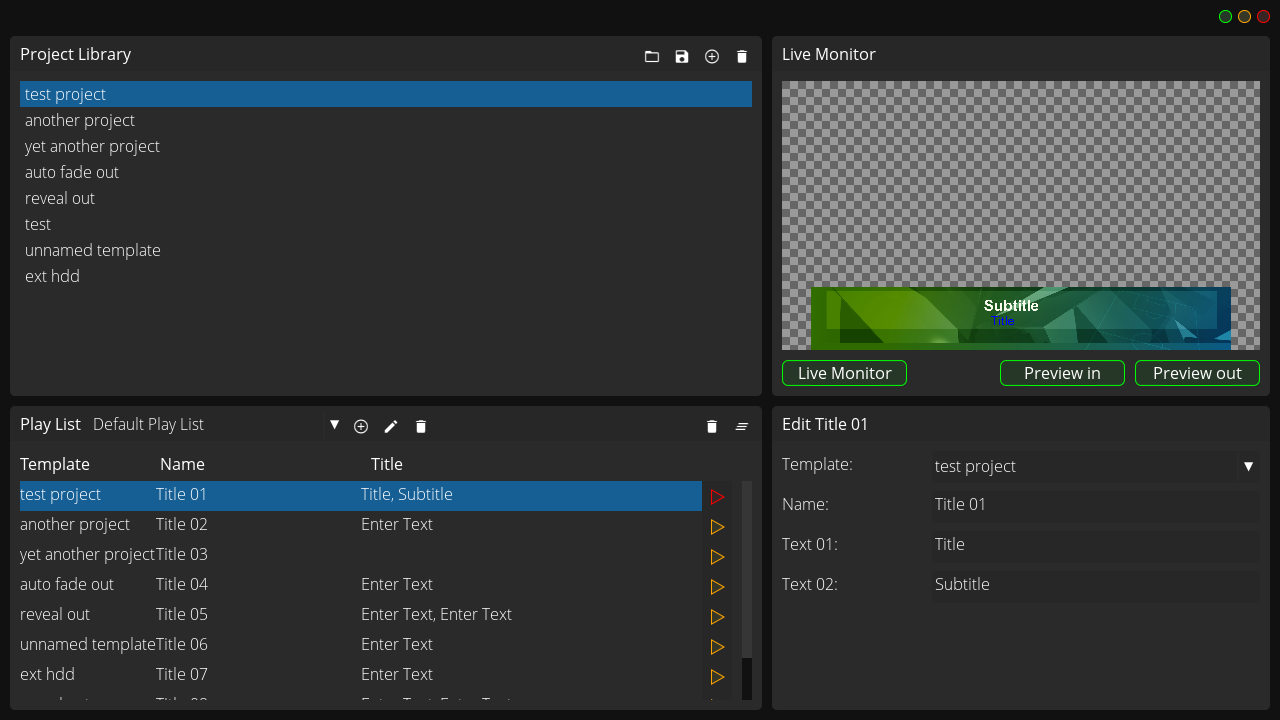Click the Title column header
1280x720 pixels.
[387, 465]
